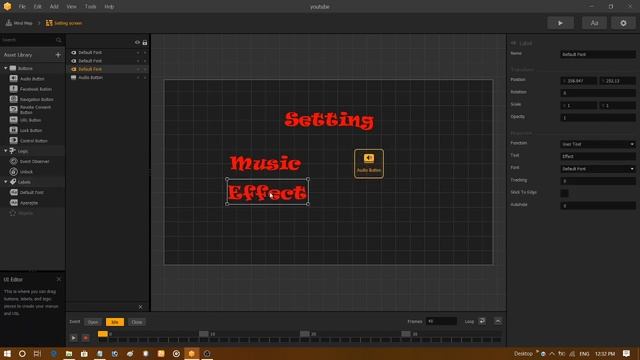Image resolution: width=640 pixels, height=360 pixels.
Task: Collapse the timeline panel chevron
Action: (x=498, y=321)
